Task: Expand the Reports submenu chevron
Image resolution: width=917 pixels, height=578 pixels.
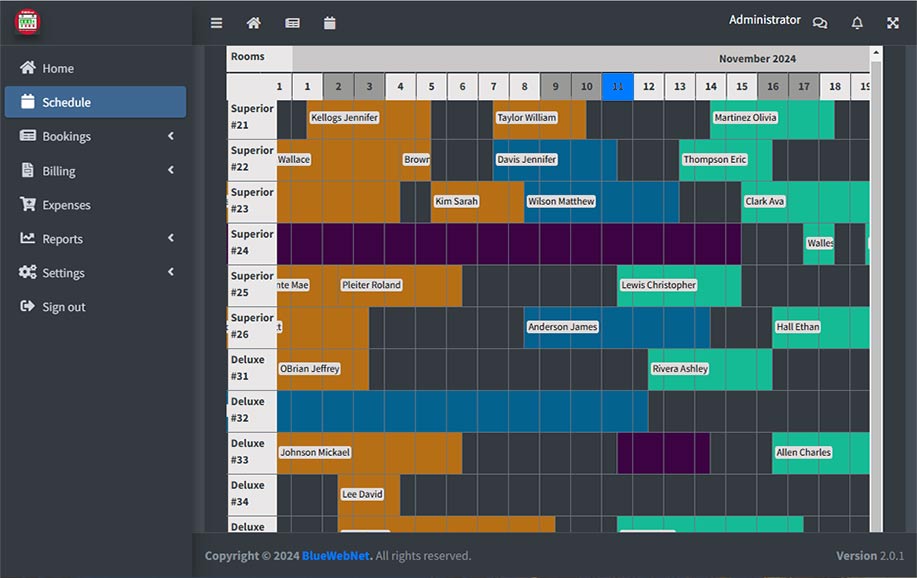Action: tap(171, 238)
